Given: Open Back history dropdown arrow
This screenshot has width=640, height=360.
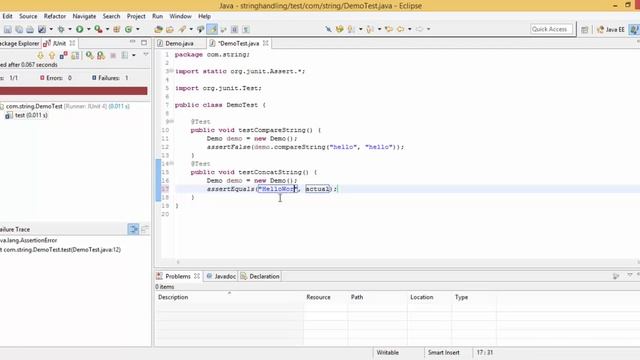Looking at the screenshot, I should 409,29.
